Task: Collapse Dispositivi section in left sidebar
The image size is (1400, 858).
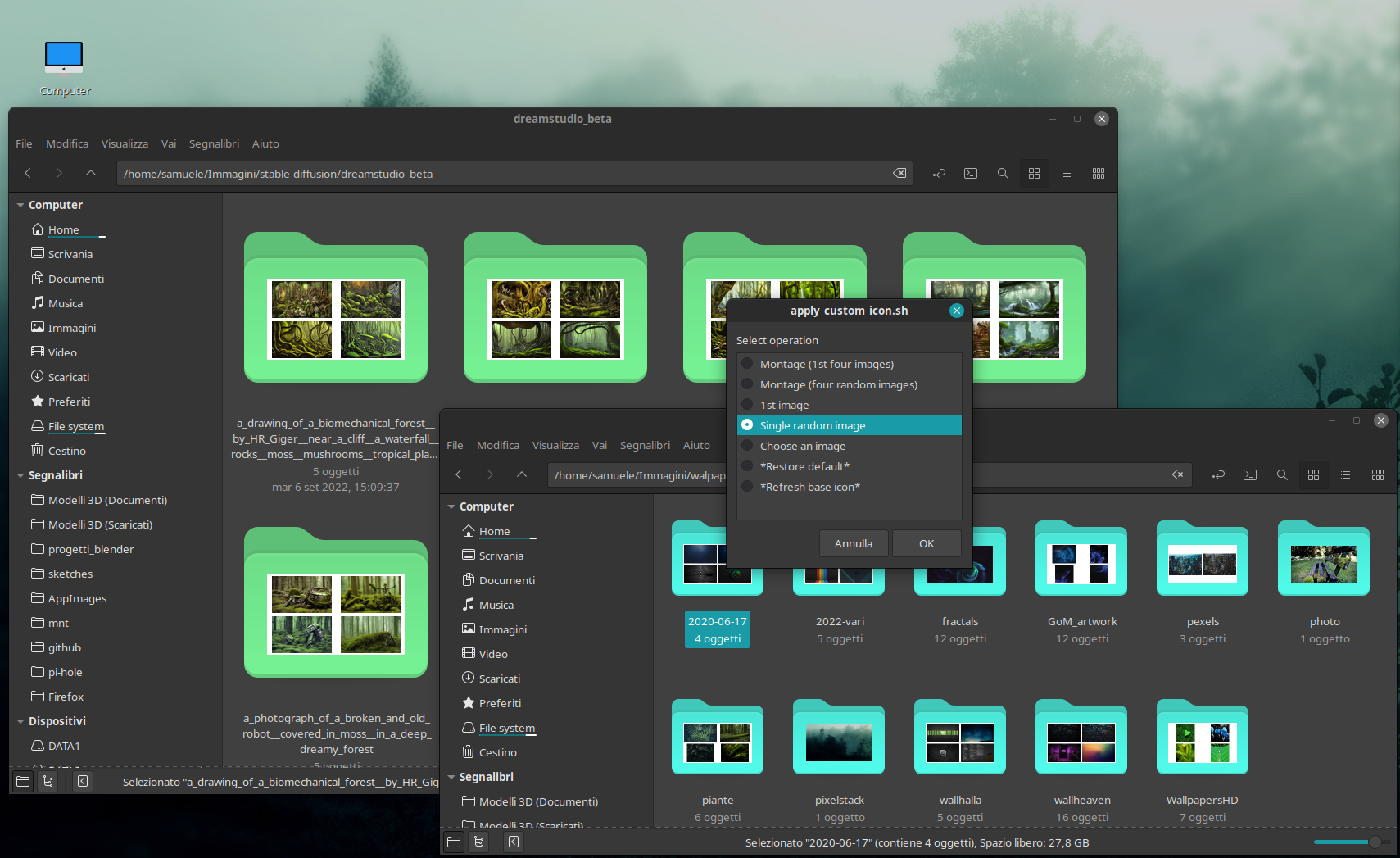Action: click(20, 721)
